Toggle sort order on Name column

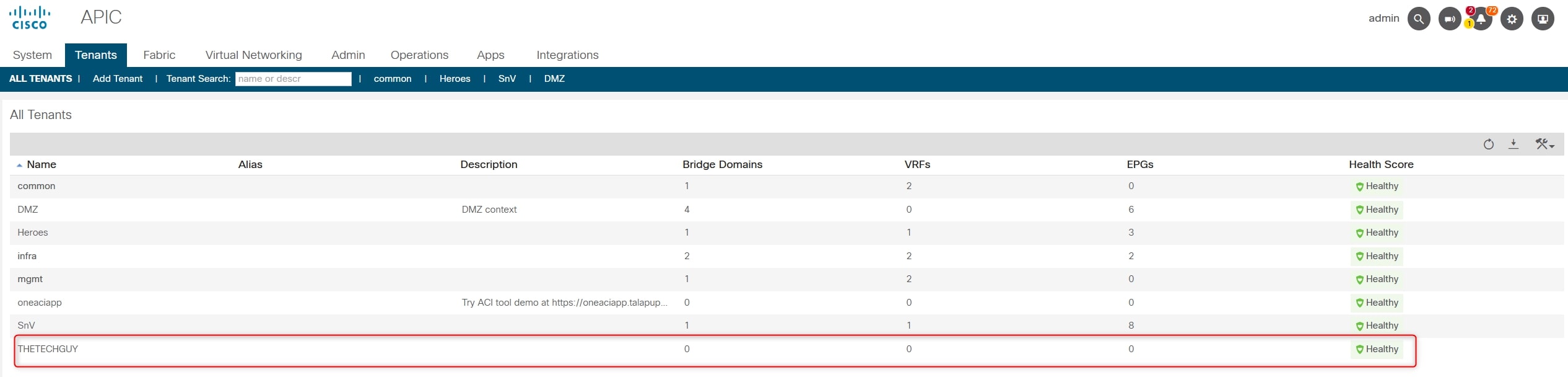tap(41, 164)
